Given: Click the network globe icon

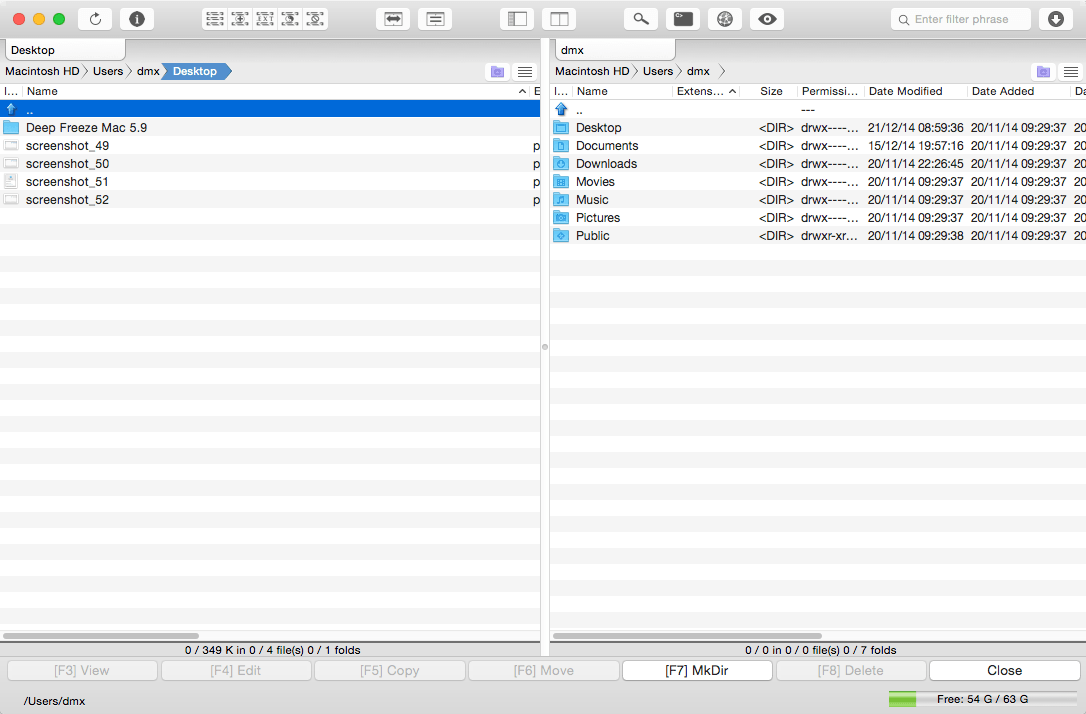Looking at the screenshot, I should click(725, 19).
